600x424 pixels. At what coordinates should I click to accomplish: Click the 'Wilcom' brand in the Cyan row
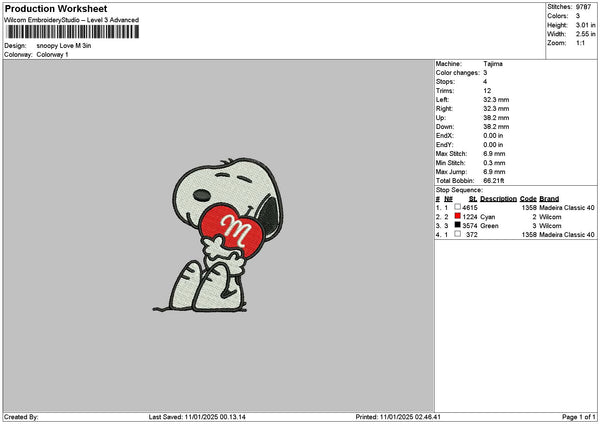(550, 217)
